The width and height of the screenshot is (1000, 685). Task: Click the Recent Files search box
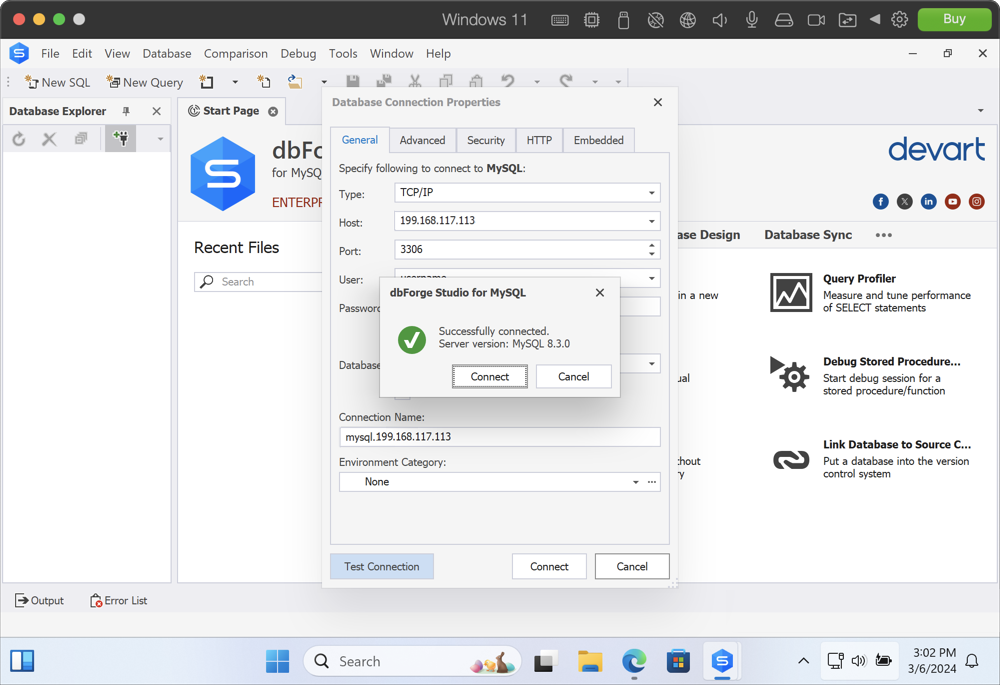tap(258, 282)
